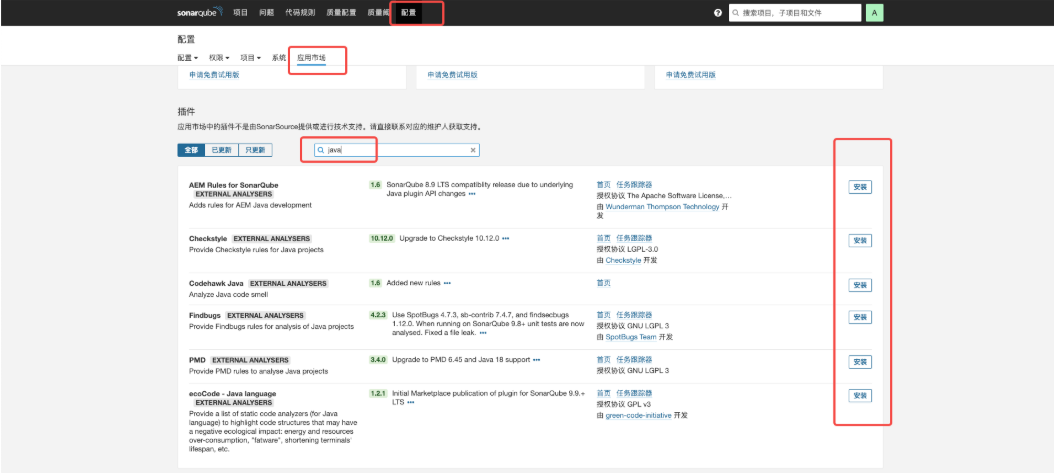This screenshot has width=1054, height=473.
Task: Click the magnifier icon in the plugin search box
Action: point(321,150)
